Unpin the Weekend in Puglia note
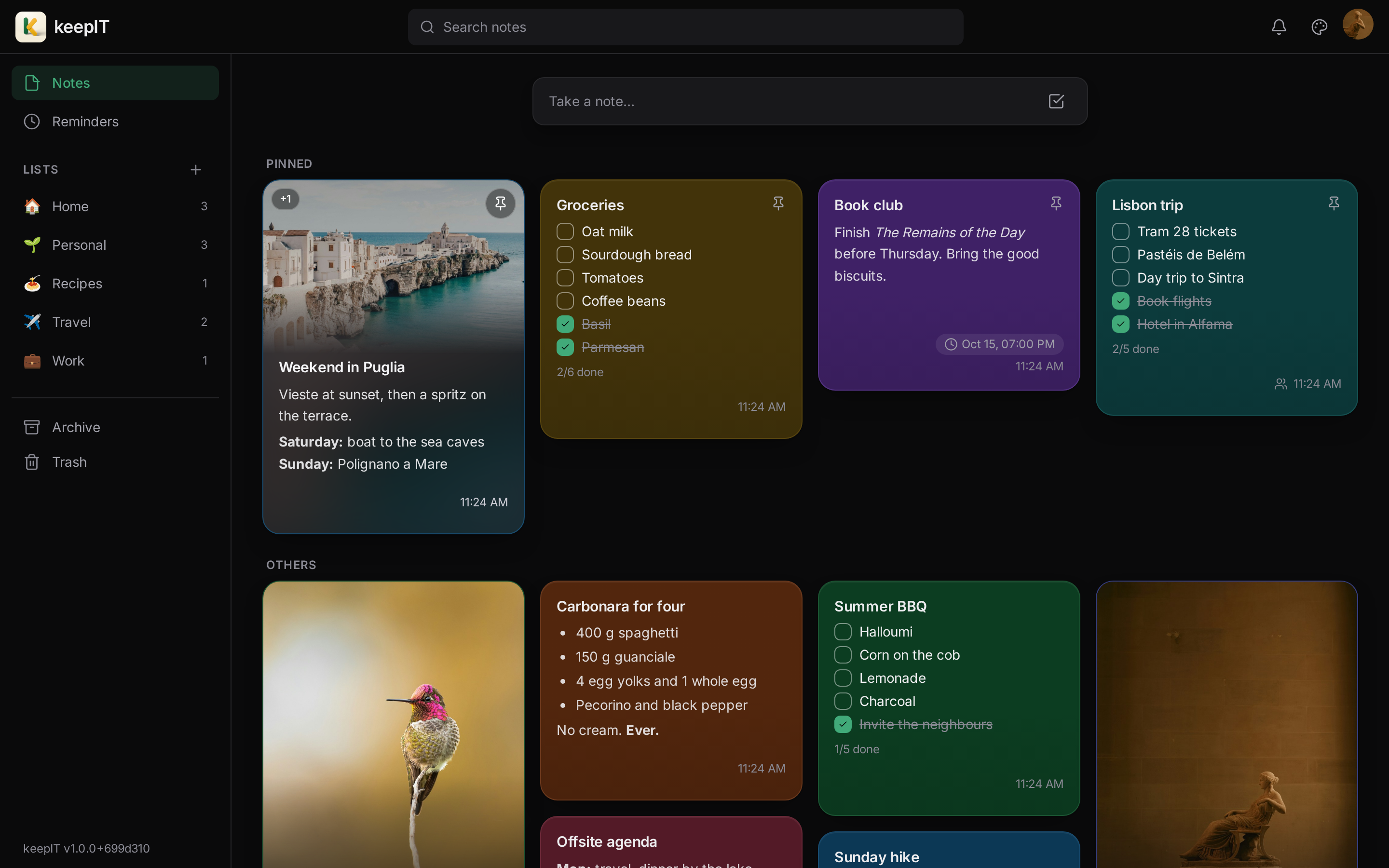 point(501,203)
